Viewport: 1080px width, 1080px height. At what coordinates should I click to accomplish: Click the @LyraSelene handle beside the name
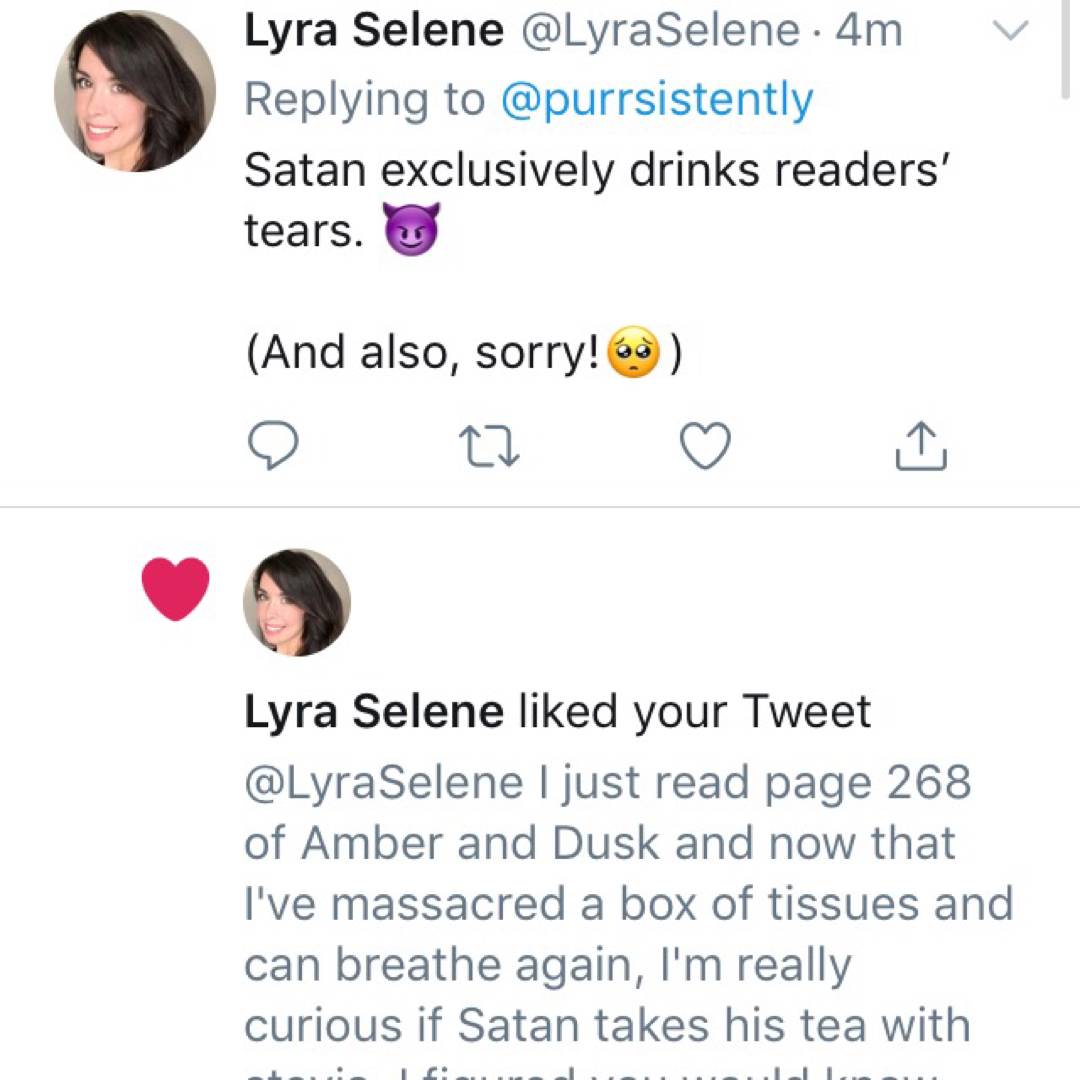[660, 32]
